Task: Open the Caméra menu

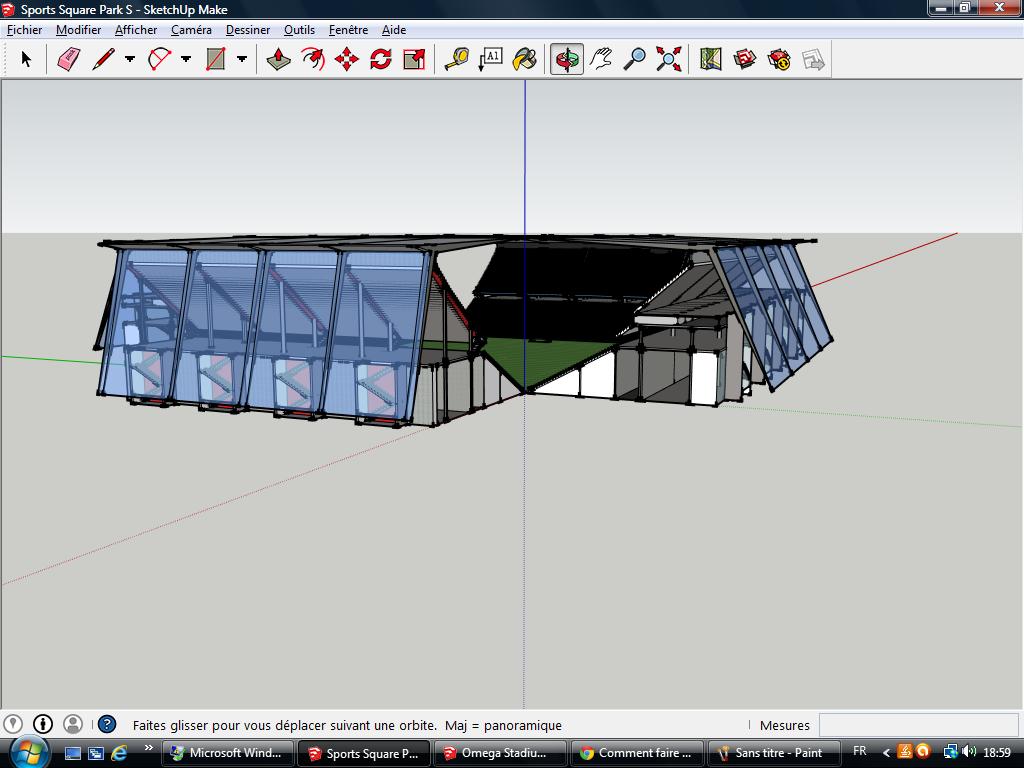Action: point(191,30)
